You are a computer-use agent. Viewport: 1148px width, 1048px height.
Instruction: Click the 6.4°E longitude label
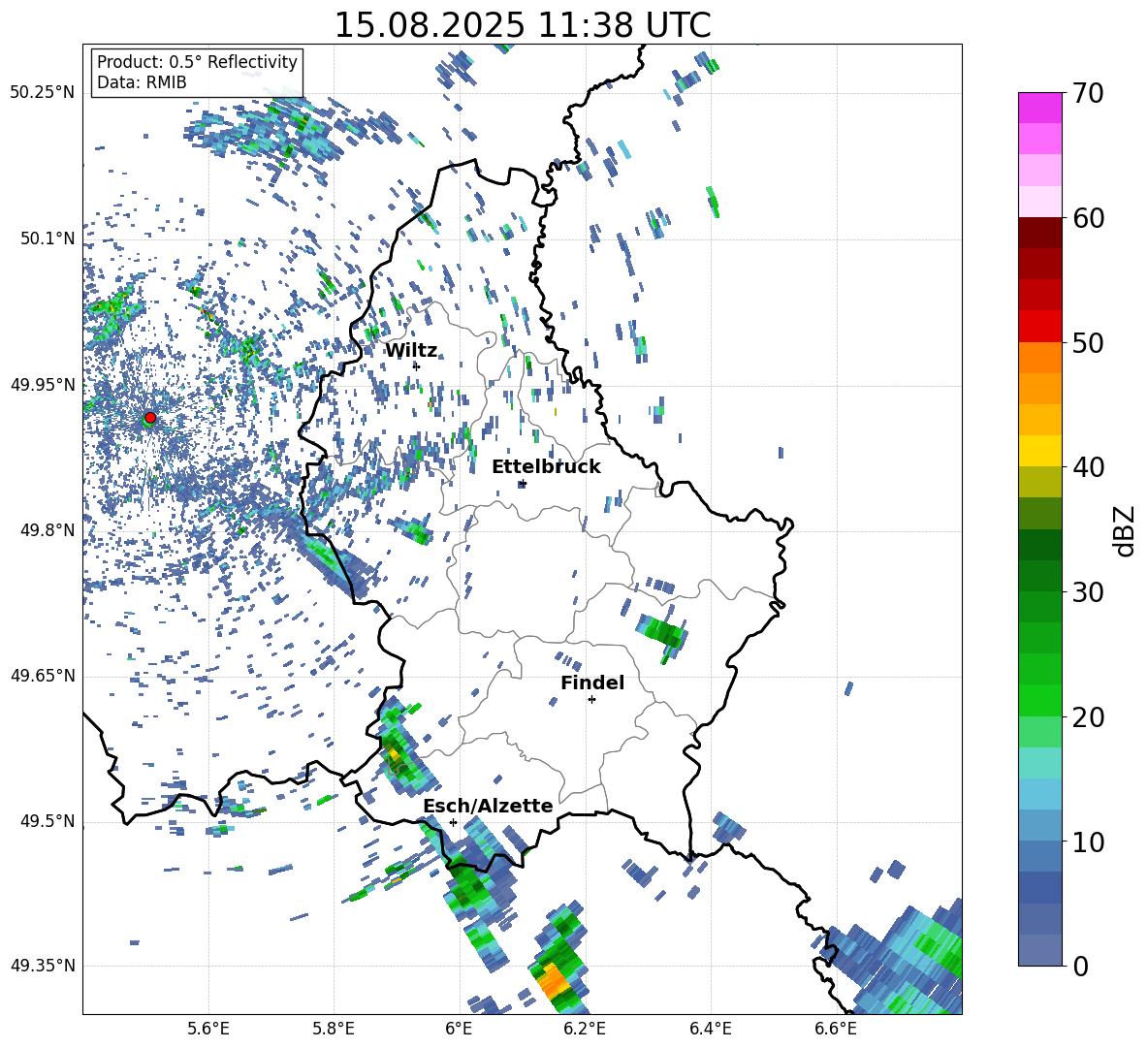point(710,1029)
